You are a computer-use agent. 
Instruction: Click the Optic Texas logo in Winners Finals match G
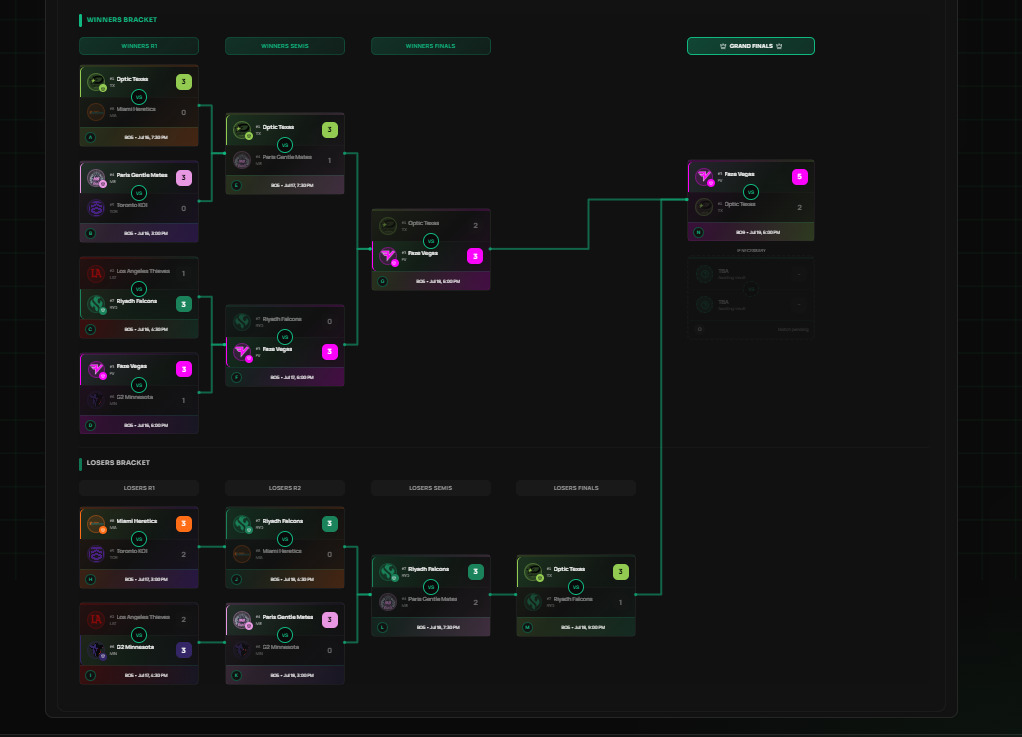[388, 226]
